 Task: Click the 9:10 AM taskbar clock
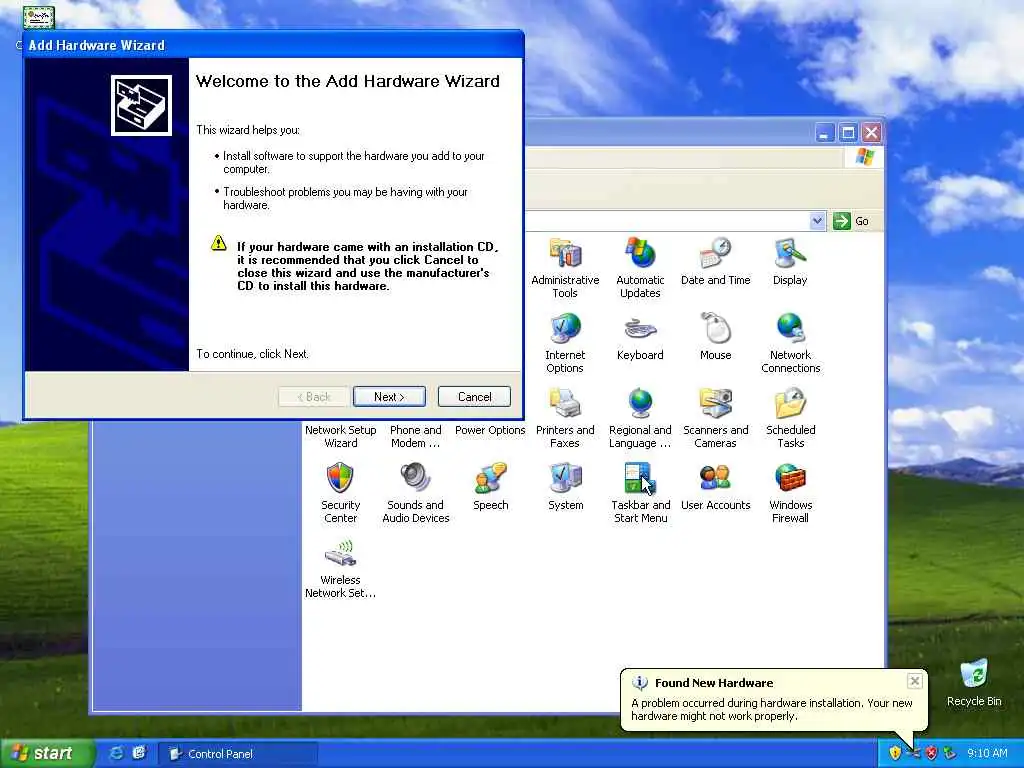(x=987, y=753)
